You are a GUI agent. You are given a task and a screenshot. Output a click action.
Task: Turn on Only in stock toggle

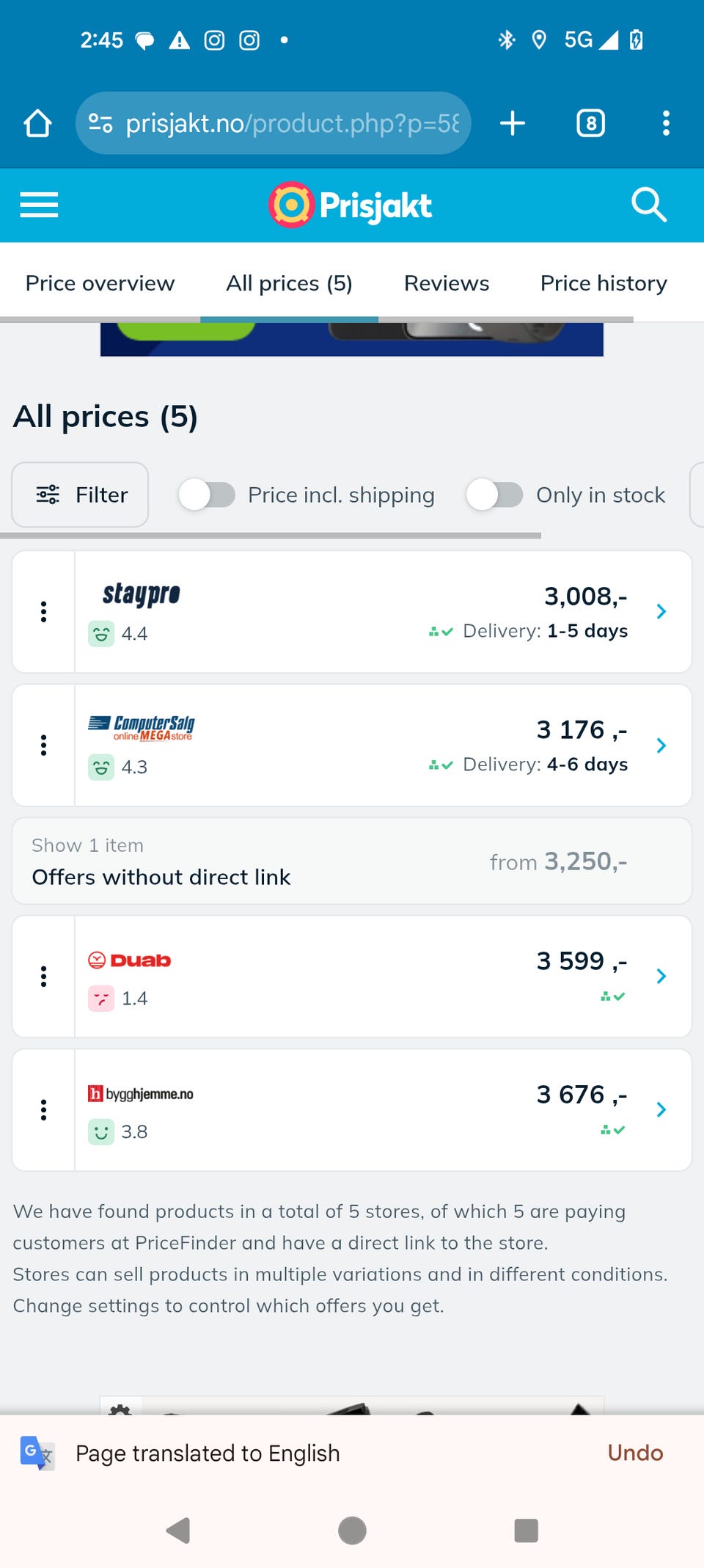(x=494, y=495)
